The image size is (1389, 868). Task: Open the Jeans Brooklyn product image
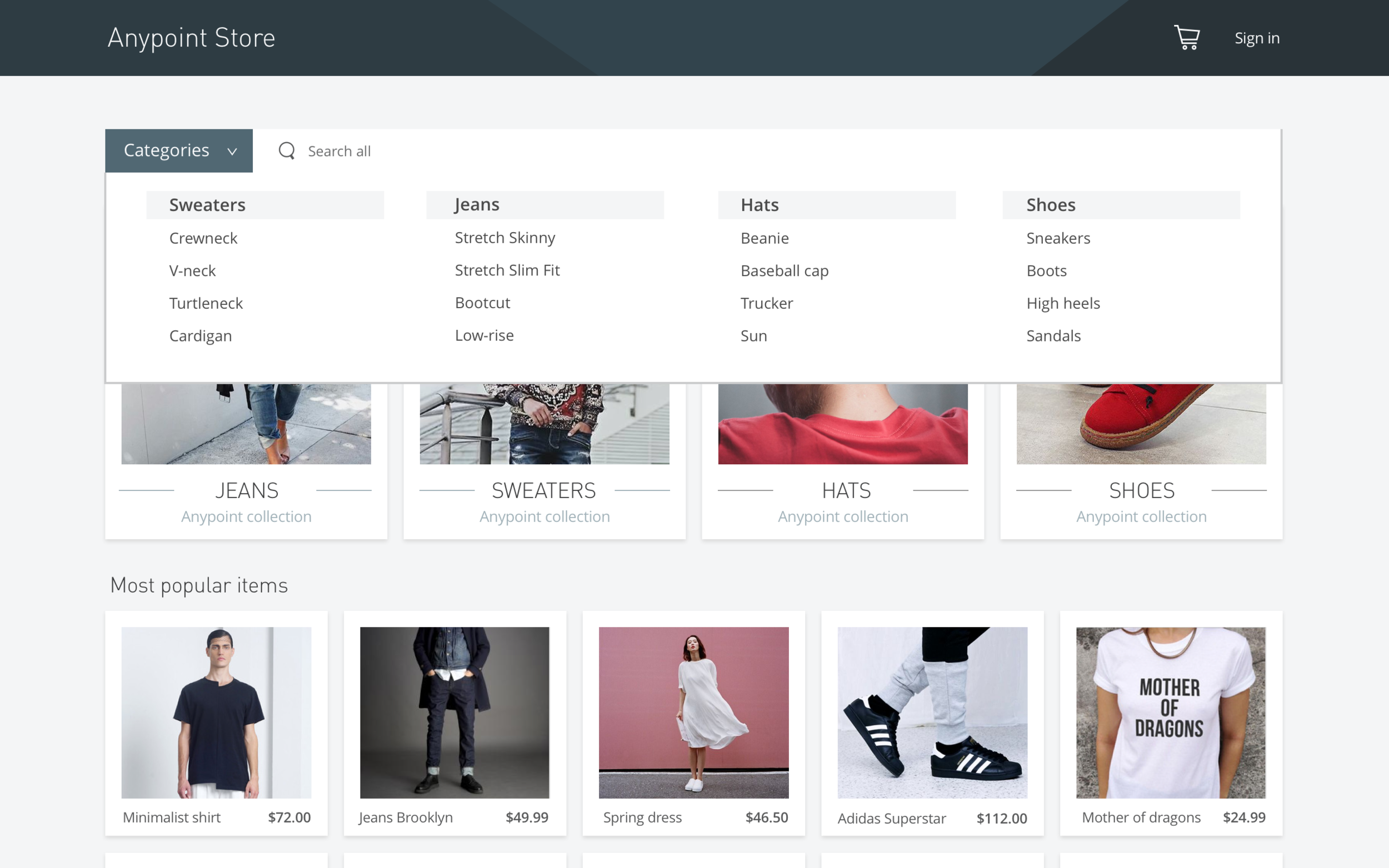[455, 713]
